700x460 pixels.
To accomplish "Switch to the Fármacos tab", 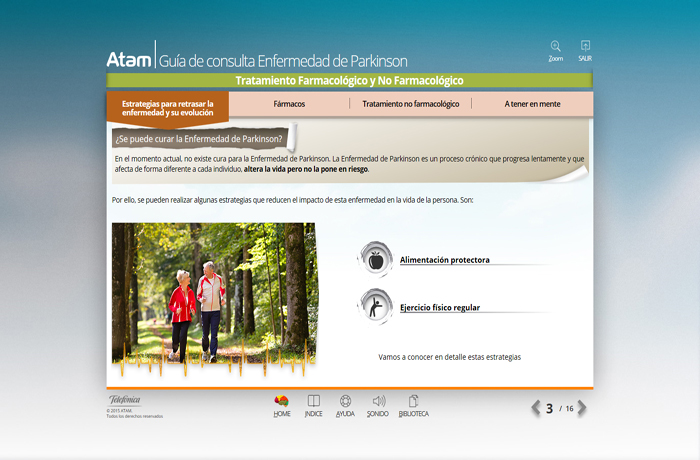I will point(289,104).
